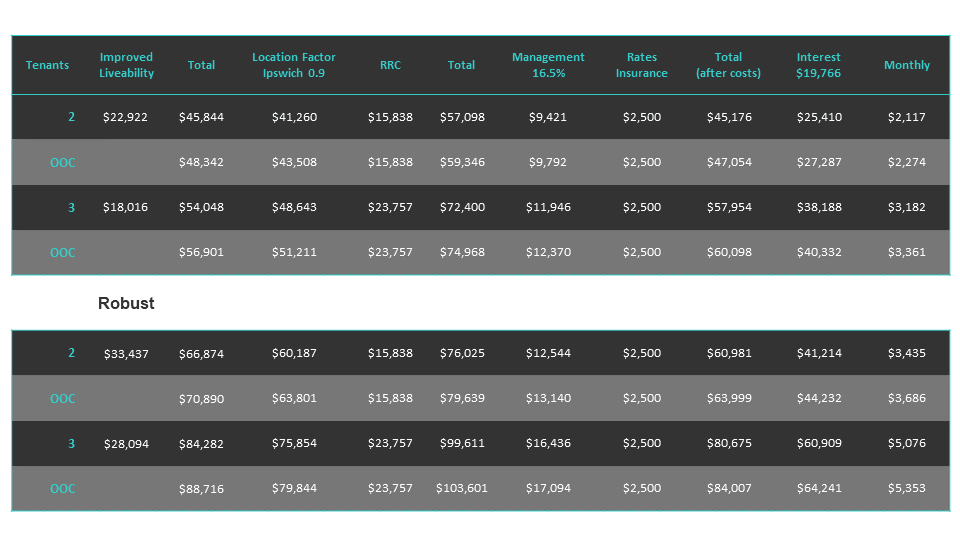Click the $2,117 monthly value
This screenshot has height=540, width=960.
coord(907,117)
